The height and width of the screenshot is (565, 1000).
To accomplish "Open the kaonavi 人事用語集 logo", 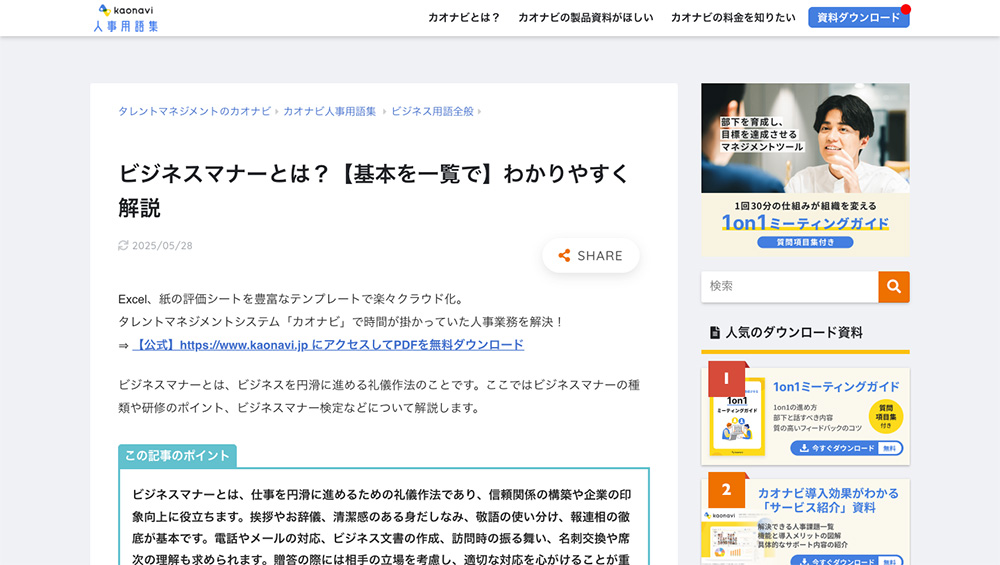I will (126, 18).
